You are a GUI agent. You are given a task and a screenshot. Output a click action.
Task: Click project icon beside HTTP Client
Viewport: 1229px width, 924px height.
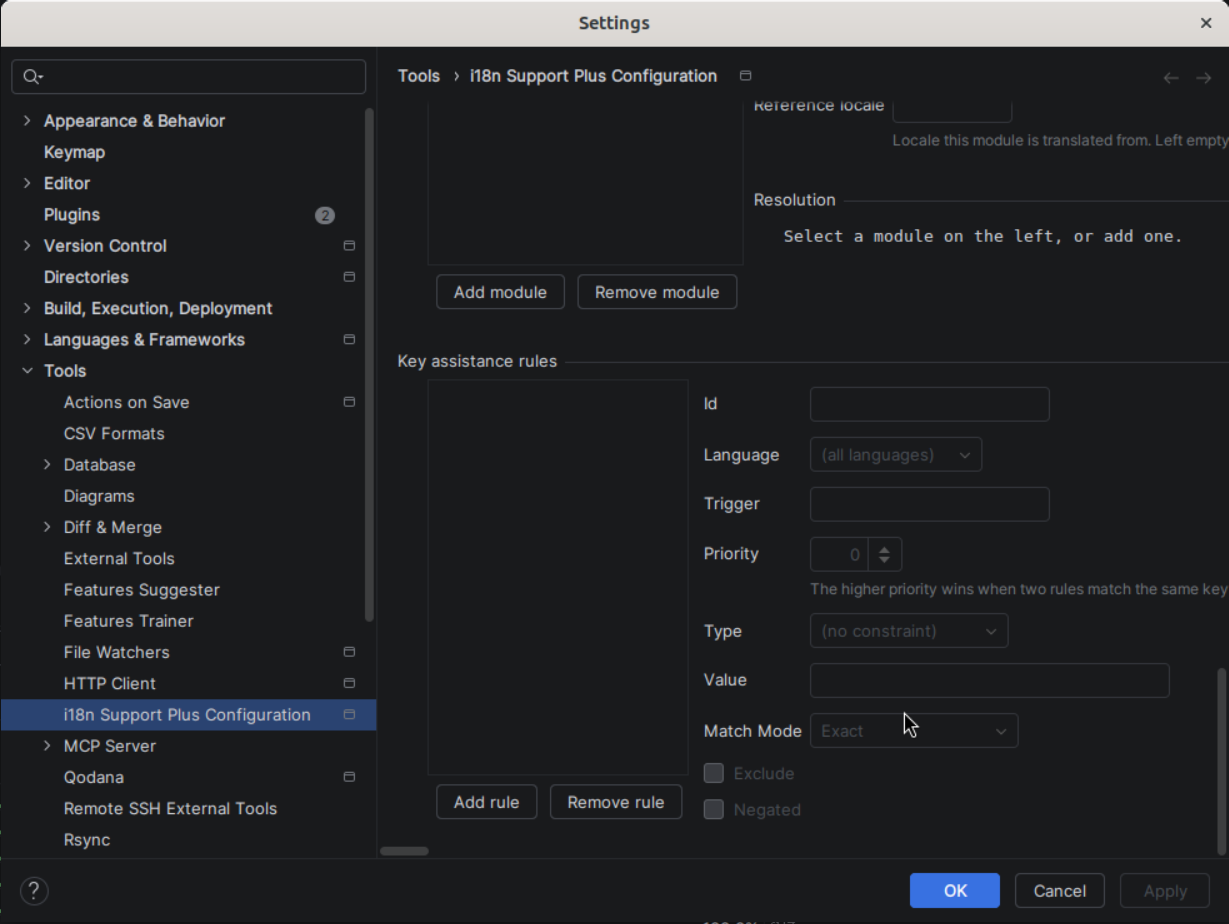[x=349, y=684]
